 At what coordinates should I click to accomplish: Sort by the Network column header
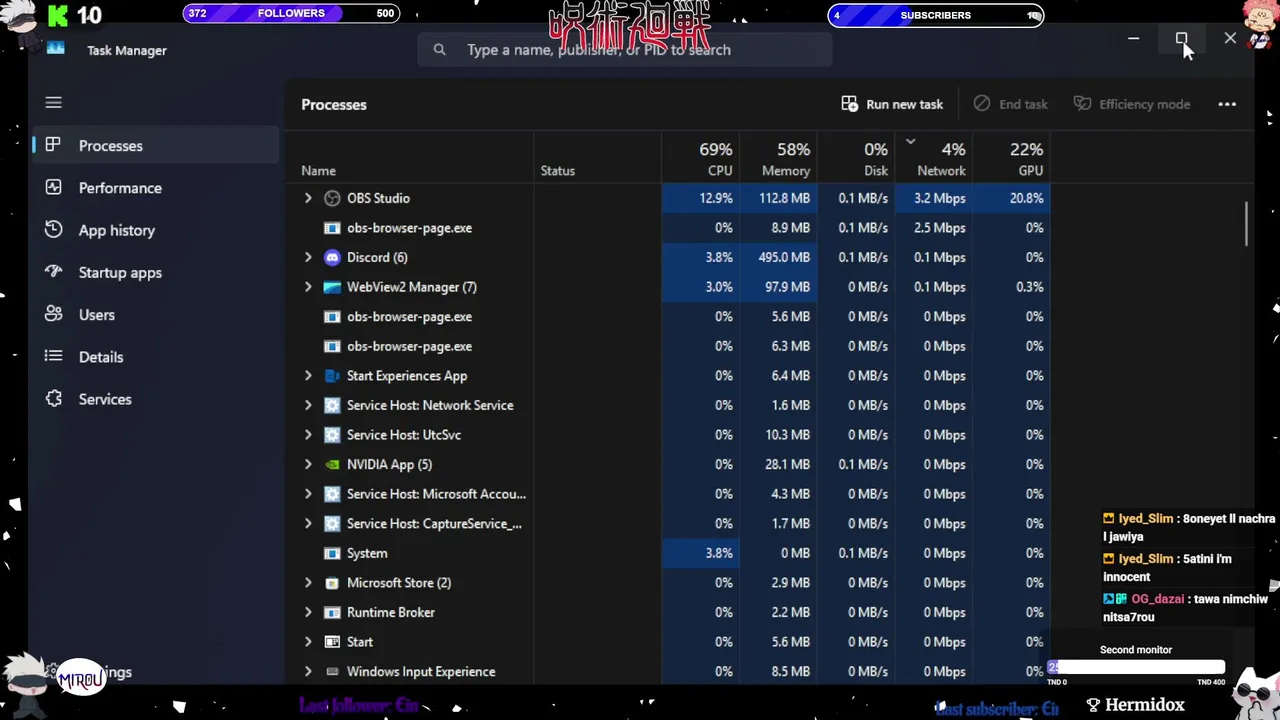click(x=934, y=158)
